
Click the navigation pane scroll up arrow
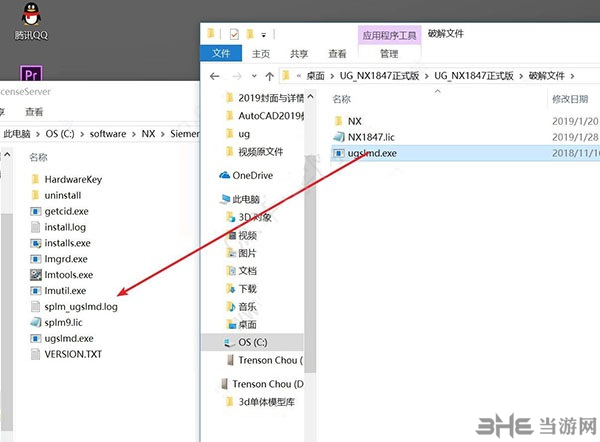point(311,96)
